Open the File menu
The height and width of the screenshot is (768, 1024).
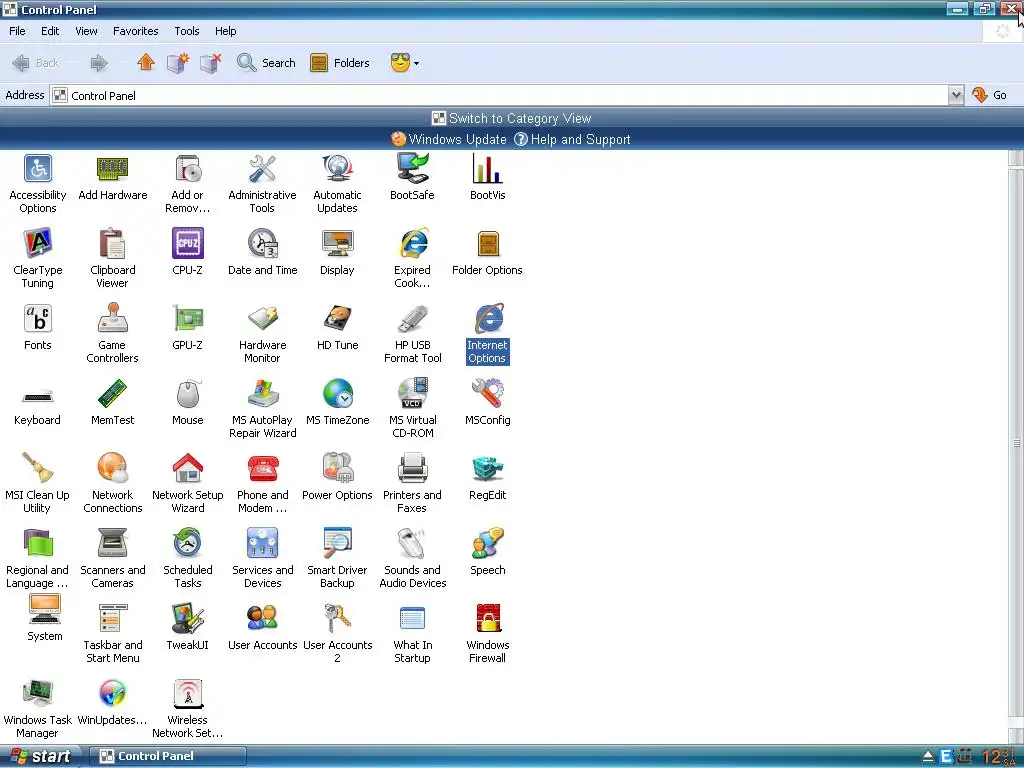pos(17,31)
